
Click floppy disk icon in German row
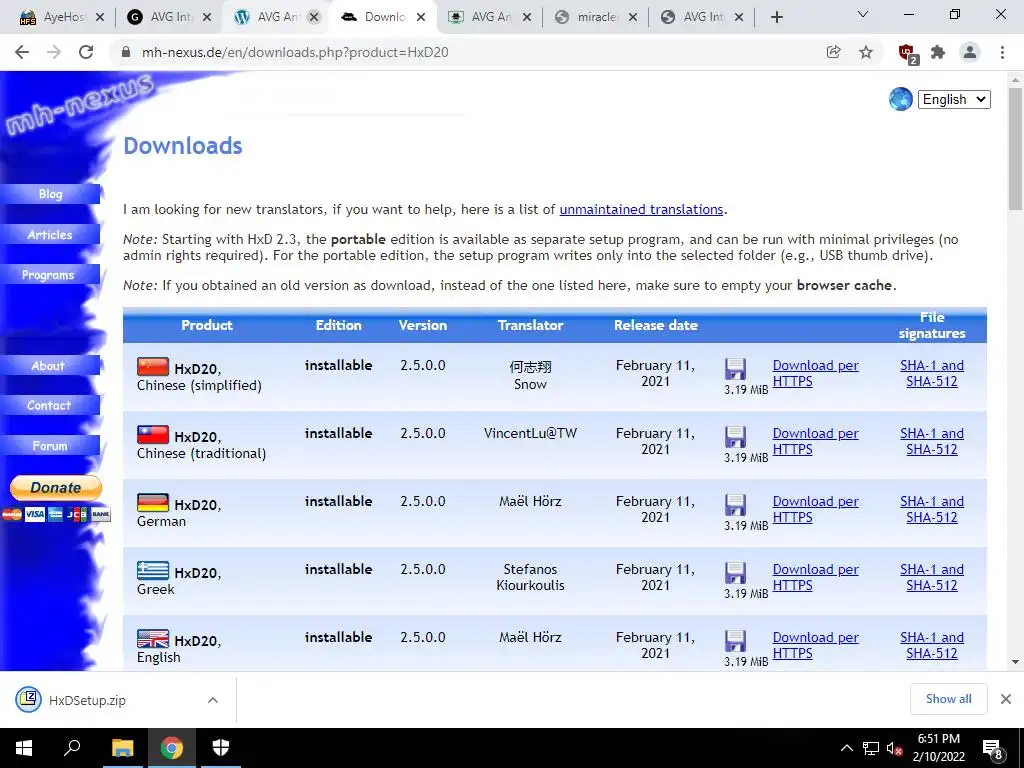coord(735,505)
